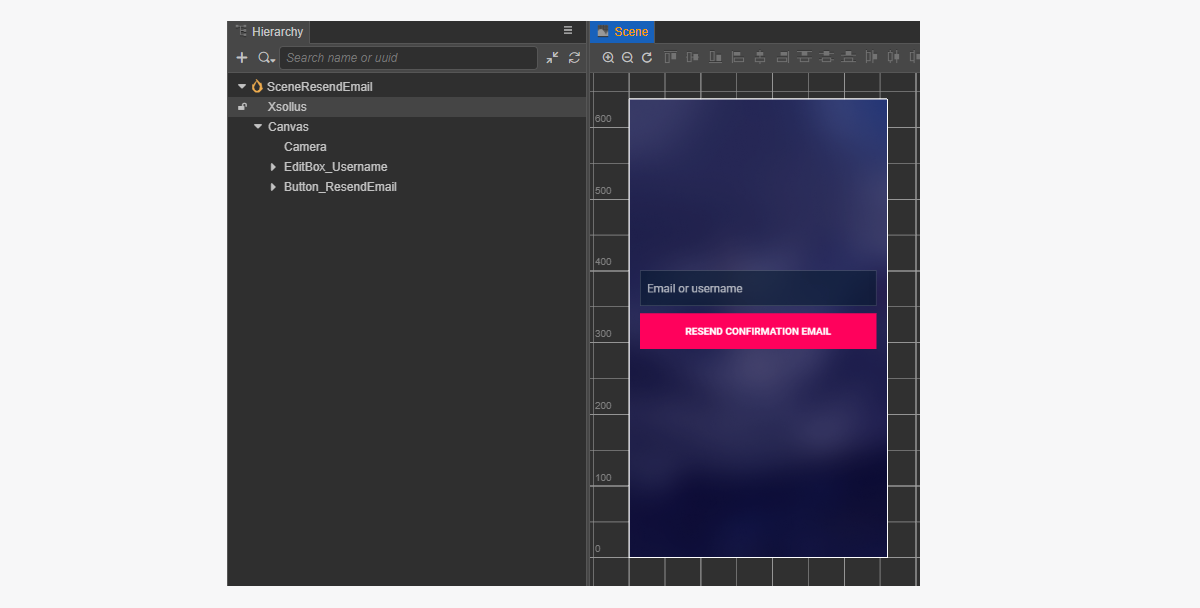Zoom out the Scene view
Image resolution: width=1200 pixels, height=608 pixels.
tap(627, 58)
